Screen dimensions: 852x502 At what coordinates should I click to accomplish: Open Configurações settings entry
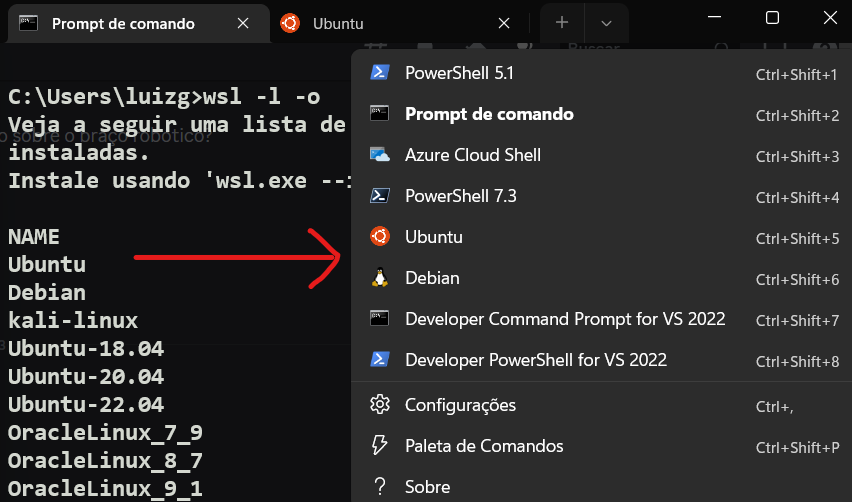(602, 405)
